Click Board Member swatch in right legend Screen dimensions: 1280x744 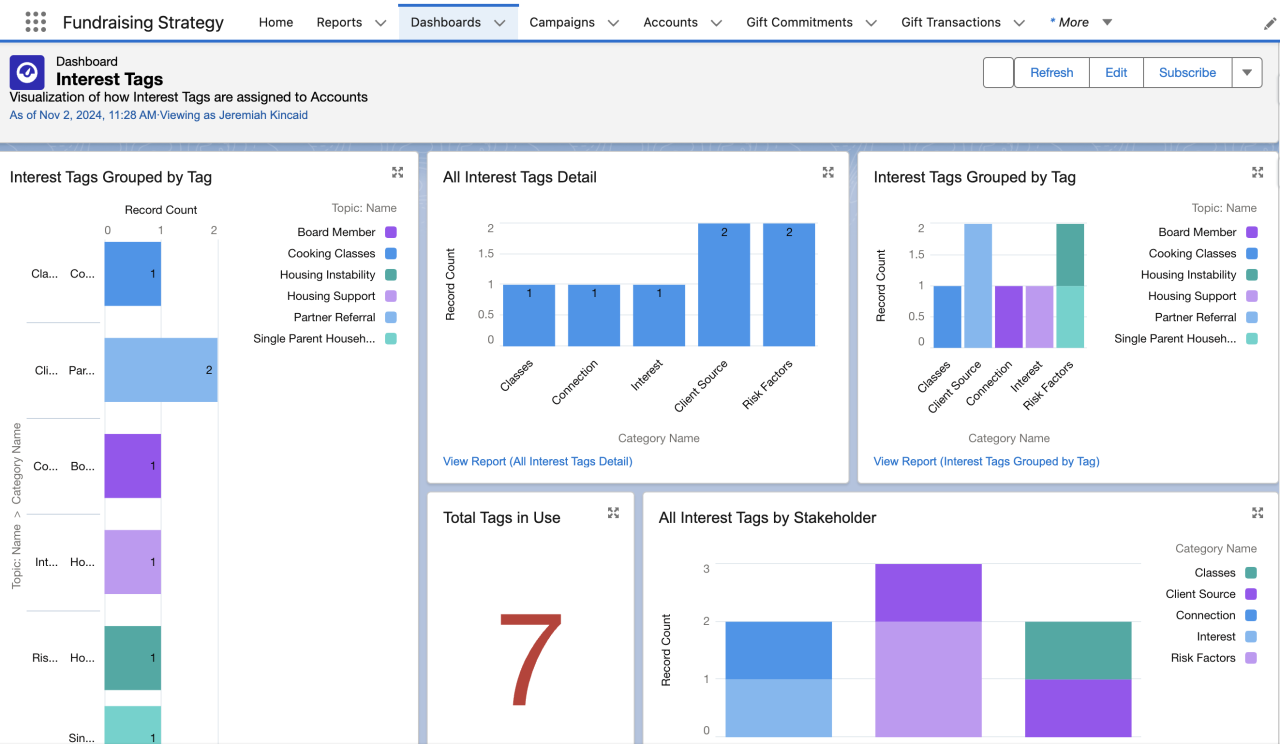pos(1252,232)
